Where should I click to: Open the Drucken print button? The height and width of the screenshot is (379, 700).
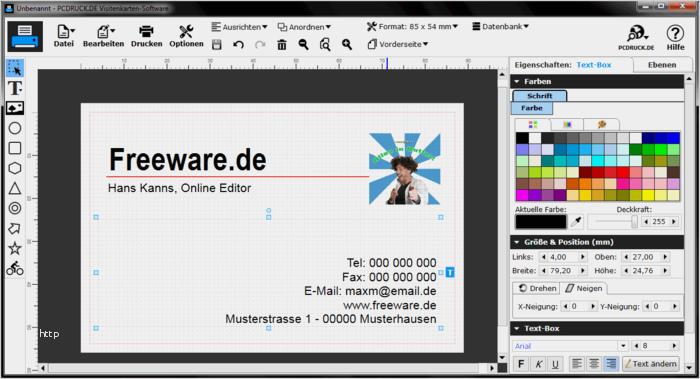pyautogui.click(x=146, y=36)
